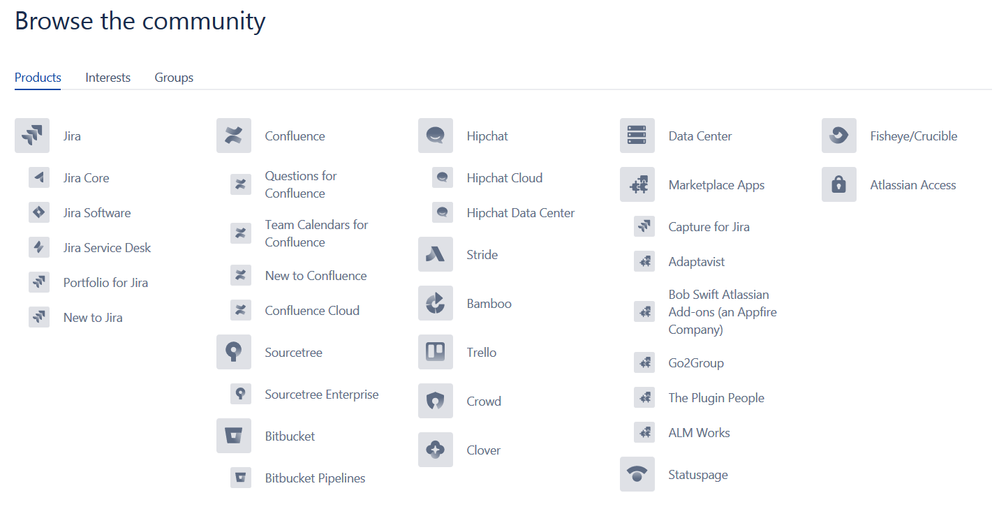Open the Confluence link

click(295, 136)
